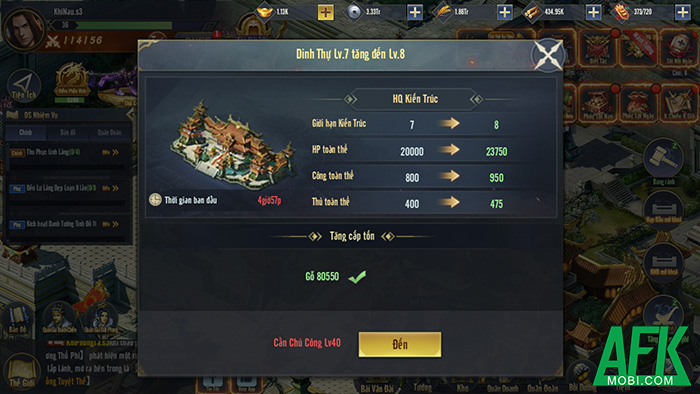Click the Đến button to upgrade
700x394 pixels.
[400, 344]
